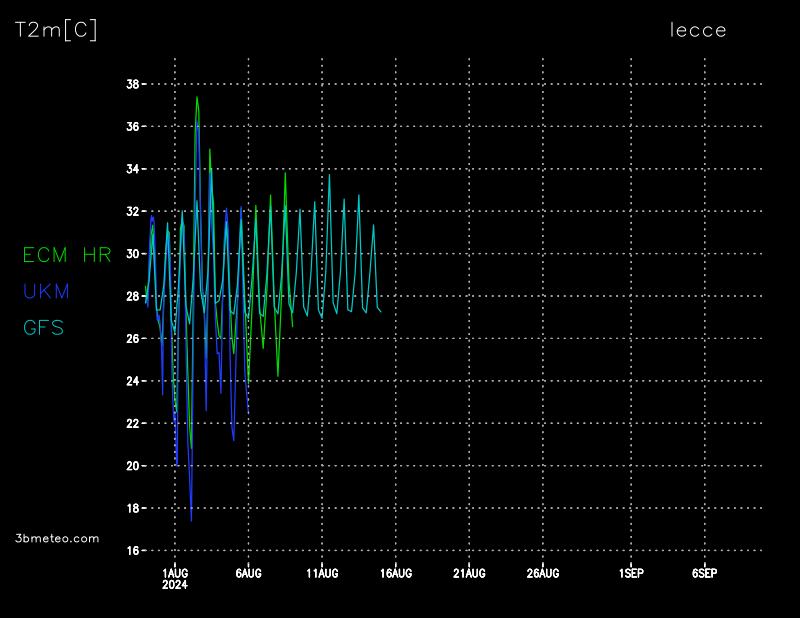Click the 28 value on temperature axis
Screen dimensions: 800x618
[x=133, y=296]
